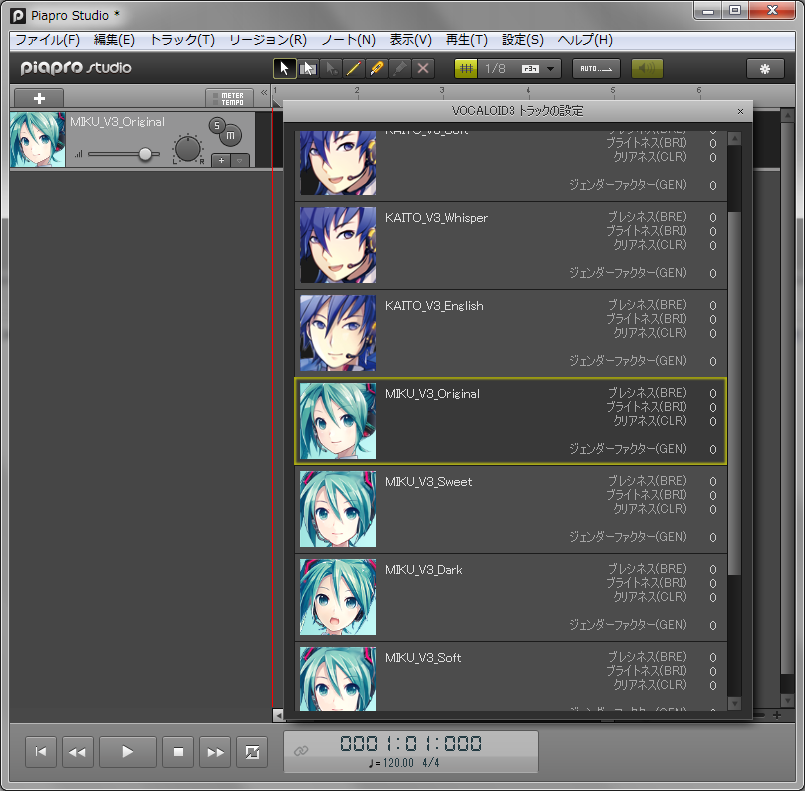Click the voice list scroll-up arrow
The image size is (805, 791).
coord(735,139)
